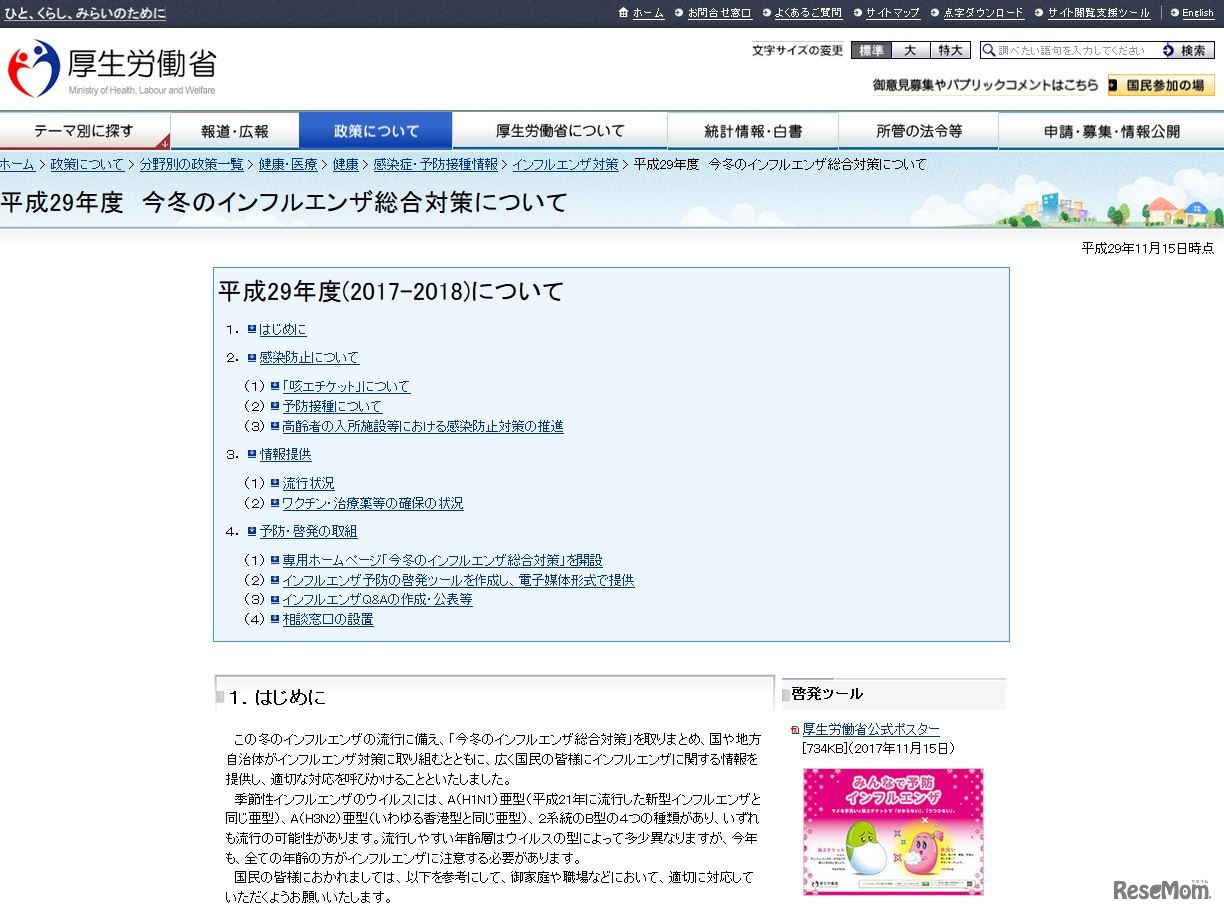Click the インフルエンザ対策 breadcrumb link
1224x913 pixels.
(565, 164)
